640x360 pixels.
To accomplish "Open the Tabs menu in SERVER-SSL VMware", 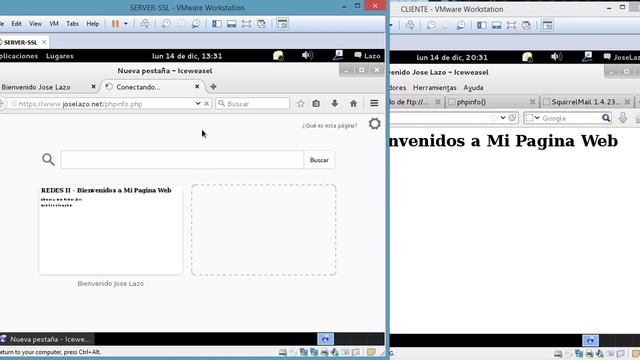I will coord(72,24).
